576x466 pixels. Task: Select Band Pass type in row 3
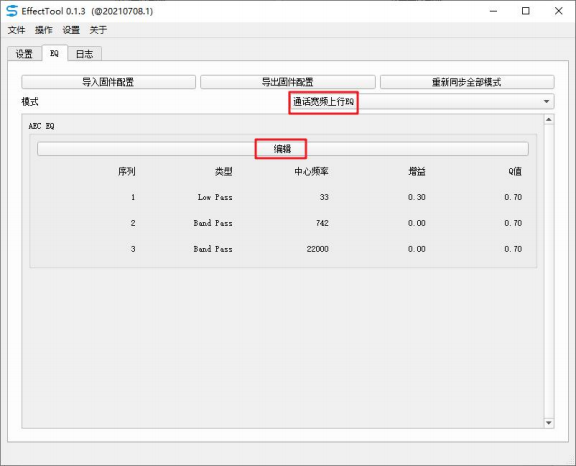(x=213, y=249)
